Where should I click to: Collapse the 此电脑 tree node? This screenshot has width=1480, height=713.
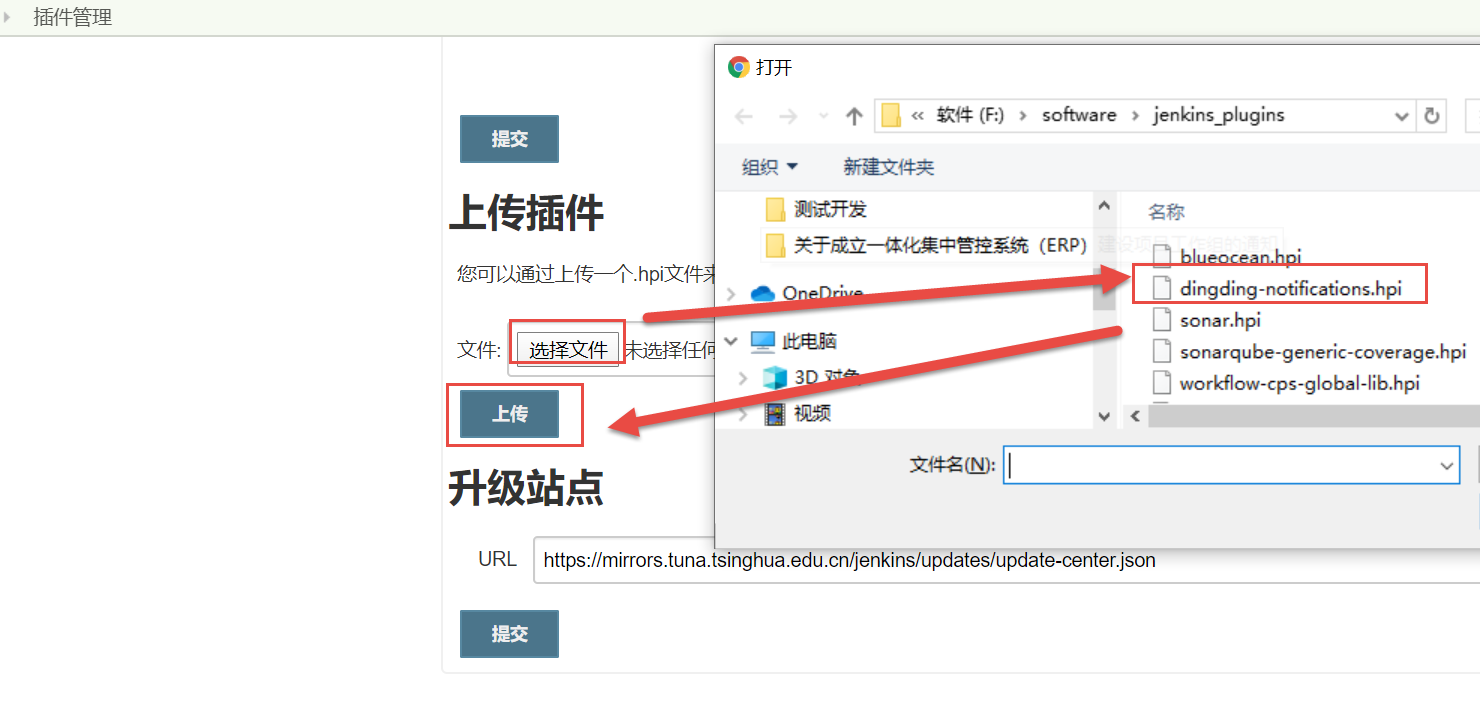(732, 342)
